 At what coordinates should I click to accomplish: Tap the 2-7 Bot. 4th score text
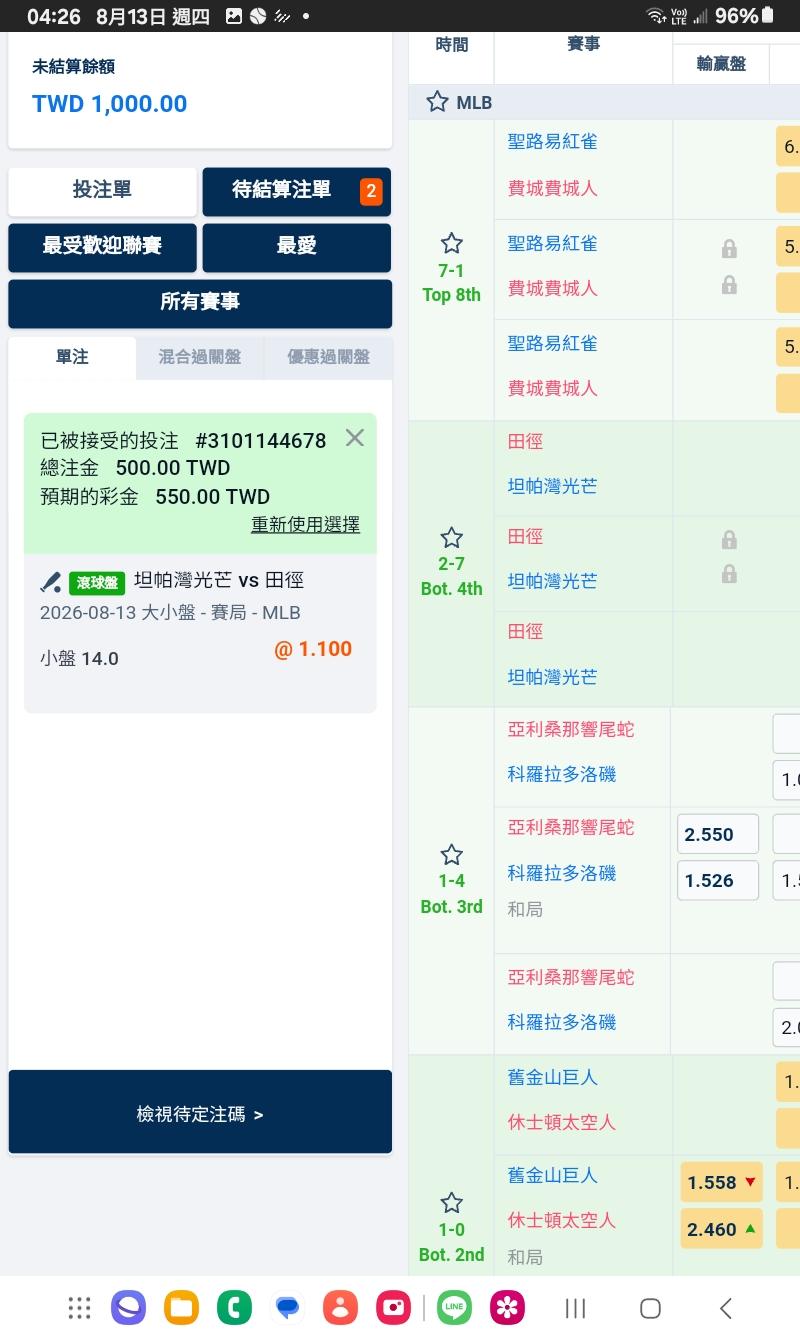[x=452, y=576]
